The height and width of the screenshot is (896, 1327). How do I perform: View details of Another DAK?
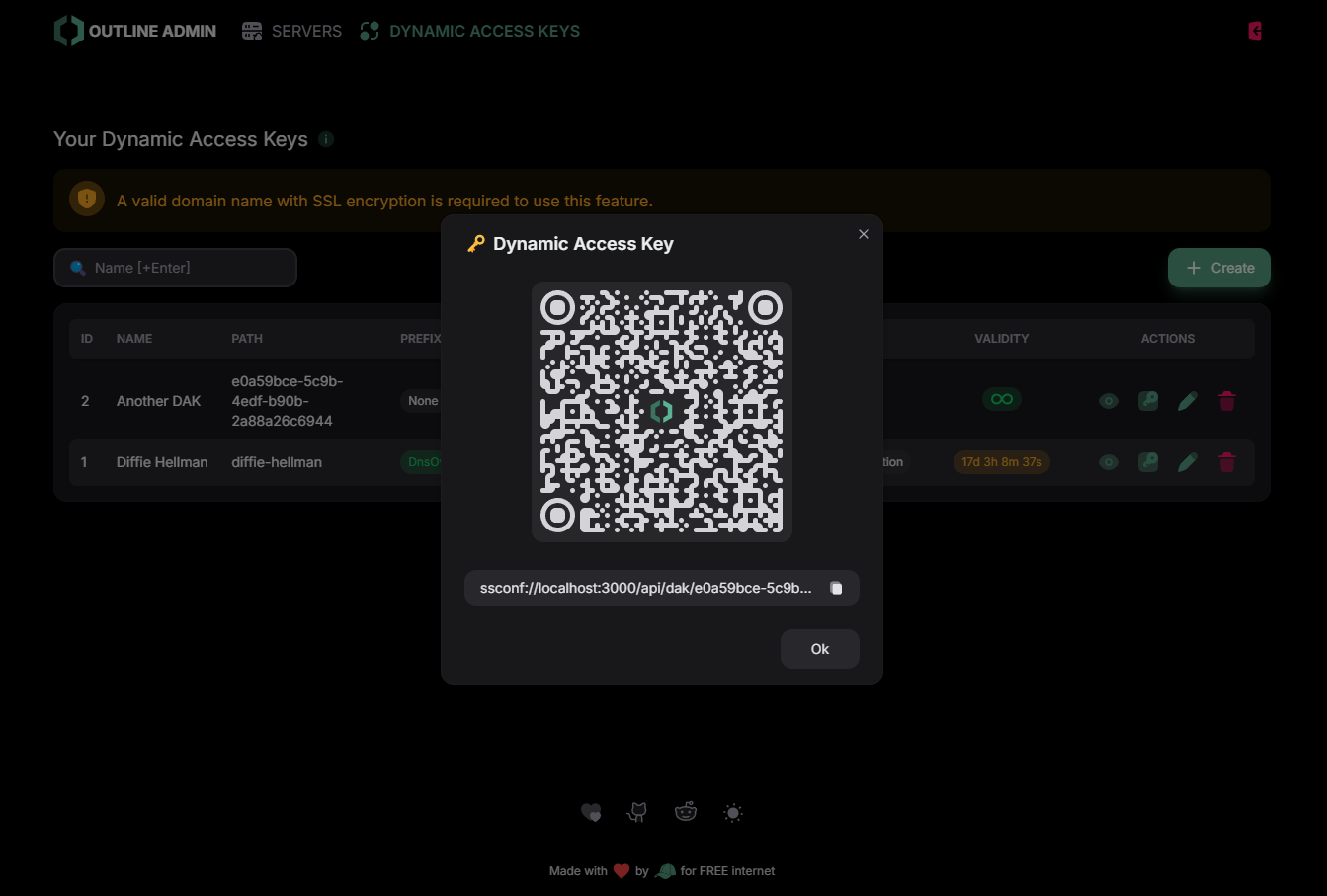click(1109, 401)
